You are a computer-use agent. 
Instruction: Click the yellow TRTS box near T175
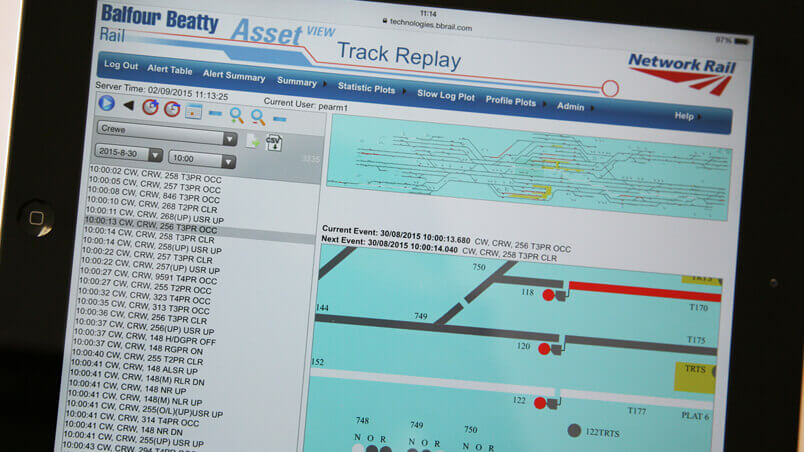[694, 377]
